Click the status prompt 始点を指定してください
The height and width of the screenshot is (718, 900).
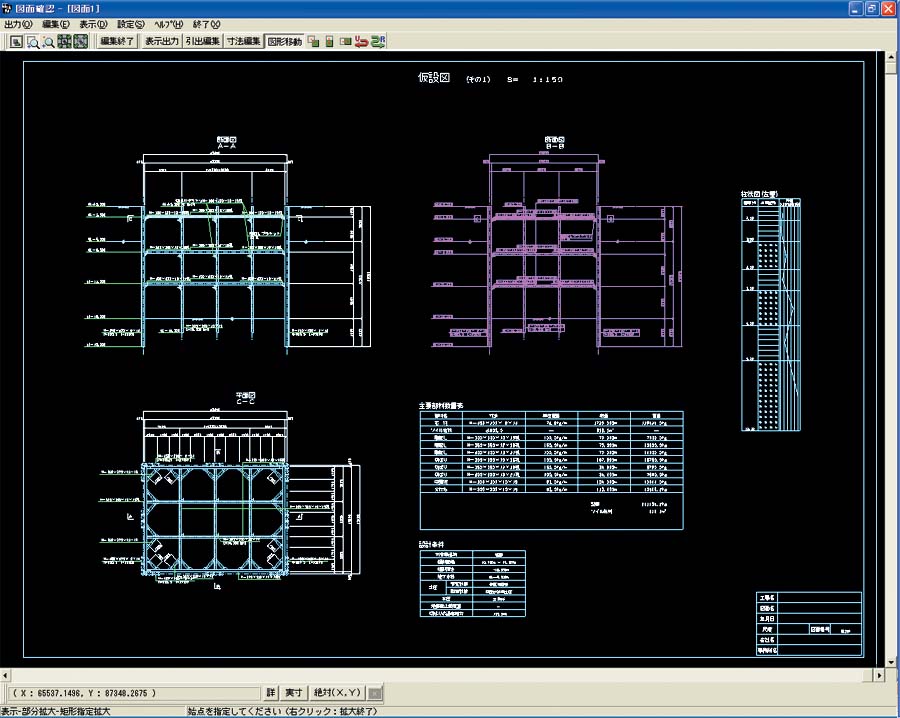click(282, 711)
